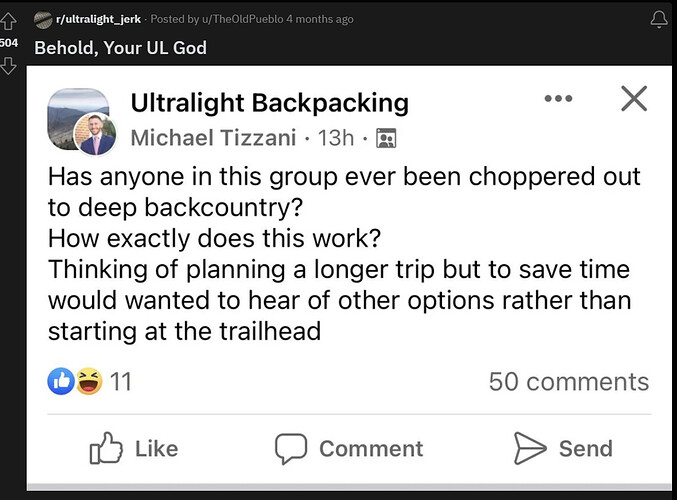This screenshot has width=677, height=500.
Task: Click Michael Tizzani's author name
Action: click(213, 138)
